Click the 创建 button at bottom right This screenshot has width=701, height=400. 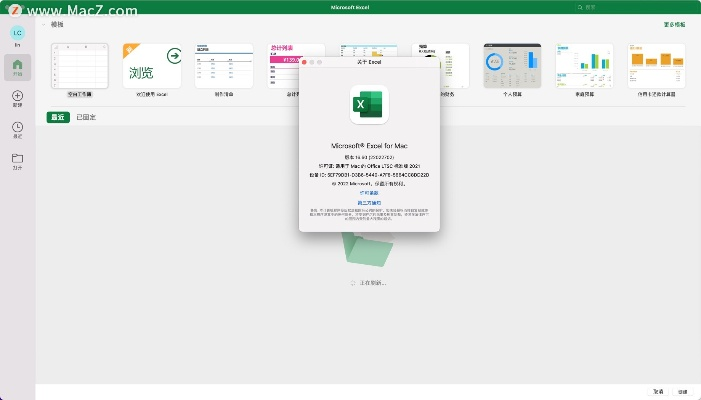point(682,391)
